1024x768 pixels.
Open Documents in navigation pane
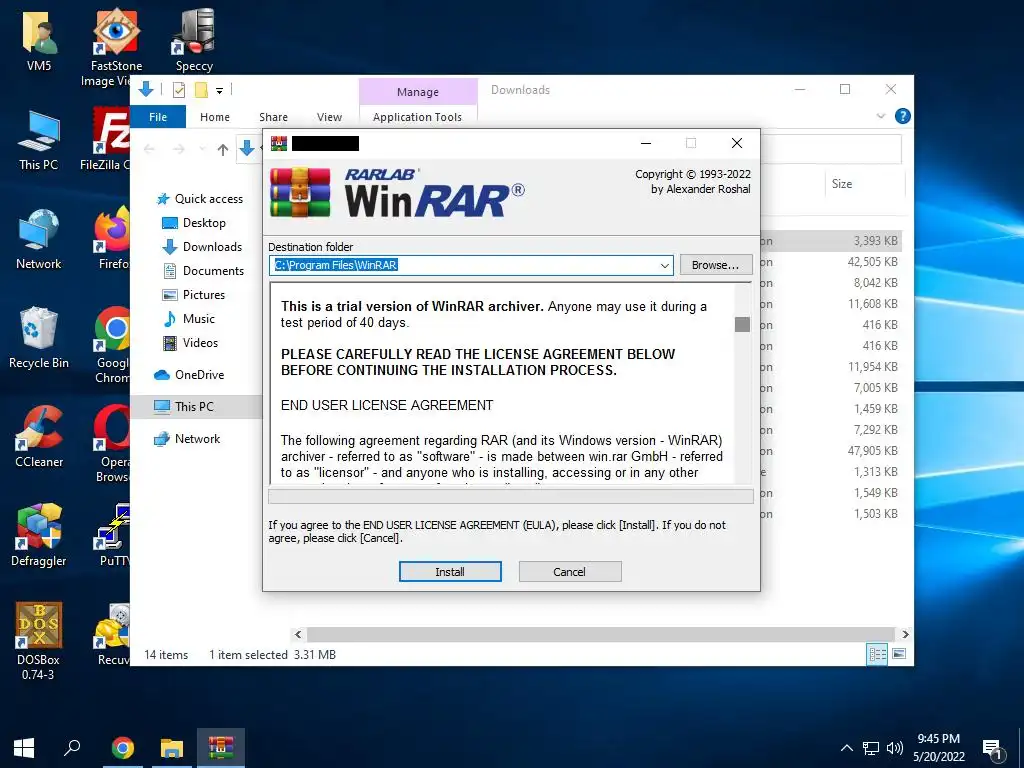click(x=203, y=271)
